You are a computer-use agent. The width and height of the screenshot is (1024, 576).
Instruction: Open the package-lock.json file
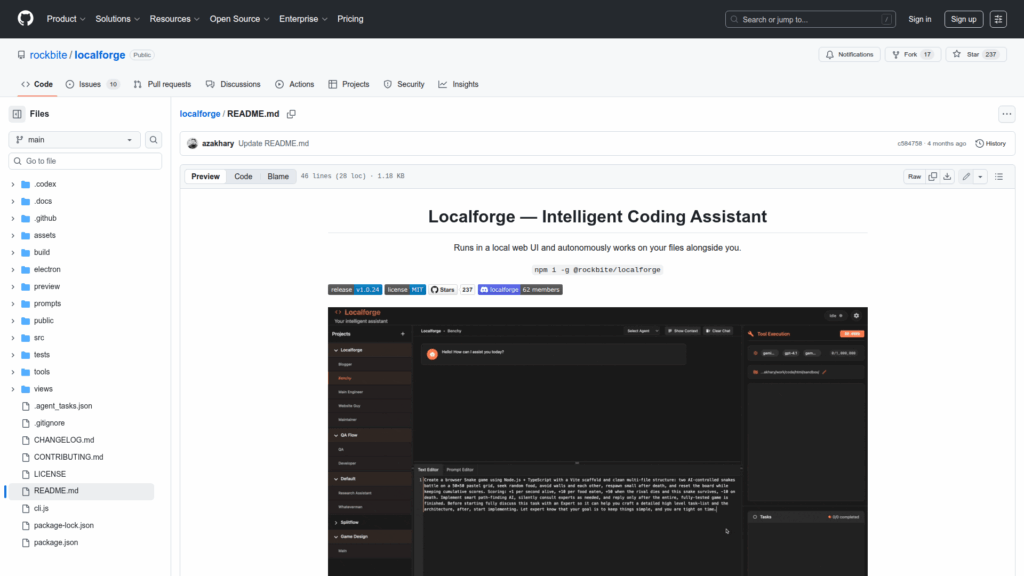pos(63,524)
